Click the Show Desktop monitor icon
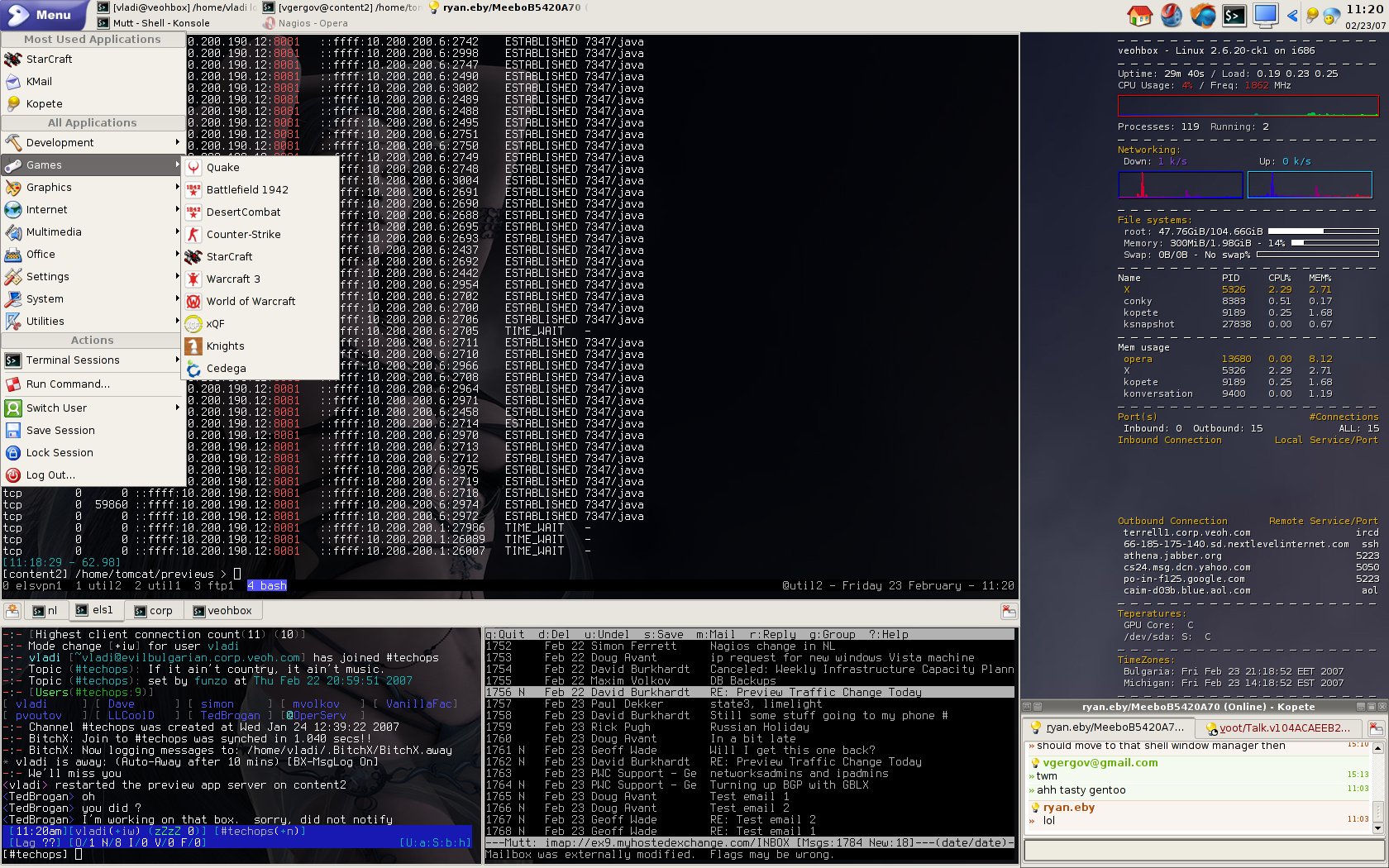1389x868 pixels. (1265, 15)
